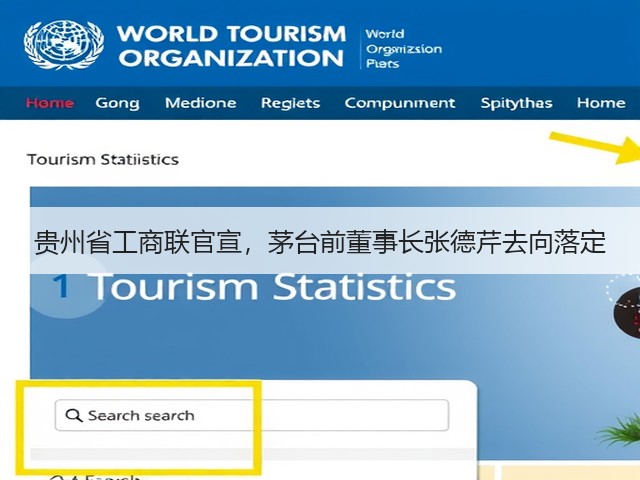Click the World Tourism Organization globe logo
This screenshot has width=640, height=480.
click(63, 44)
